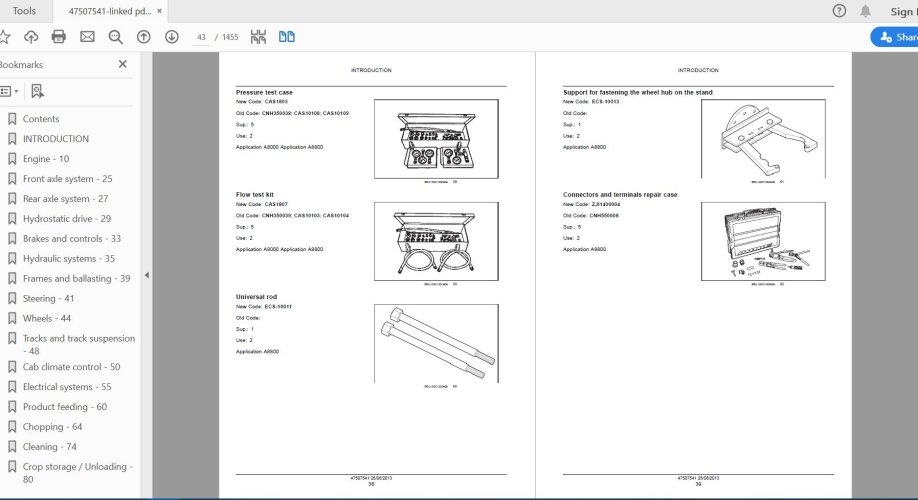Screen dimensions: 918x500
Task: Open Hydraulic systems - 35 bookmark
Action: click(68, 258)
